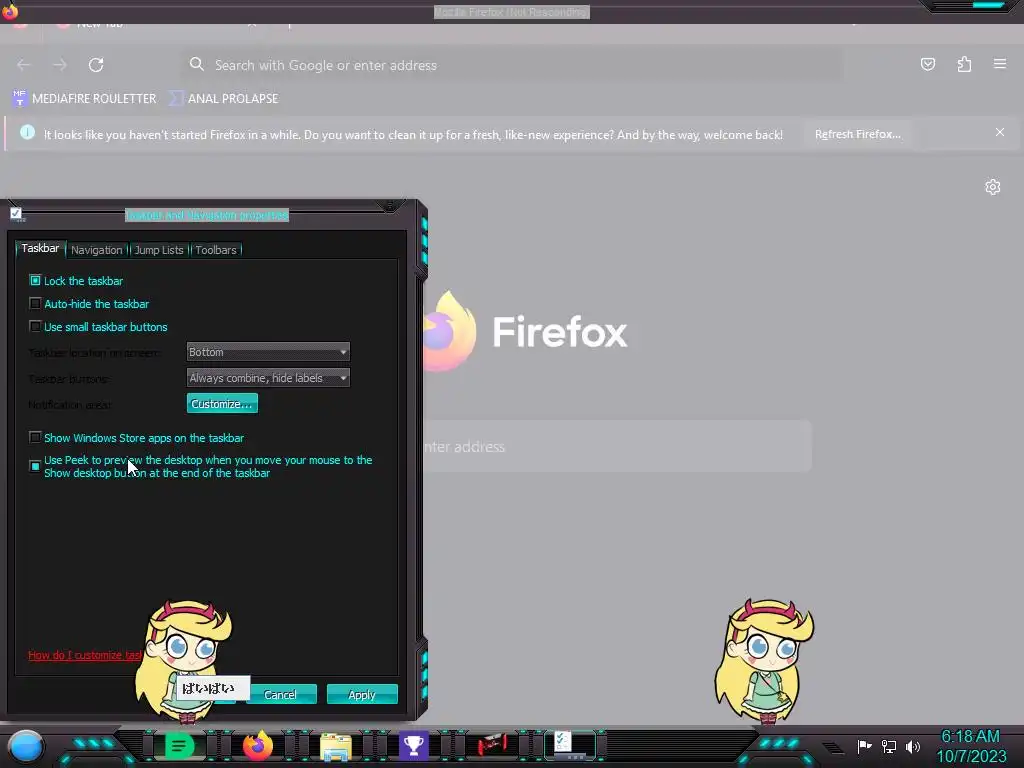The width and height of the screenshot is (1024, 768).
Task: Open Firefox from the taskbar
Action: (257, 746)
